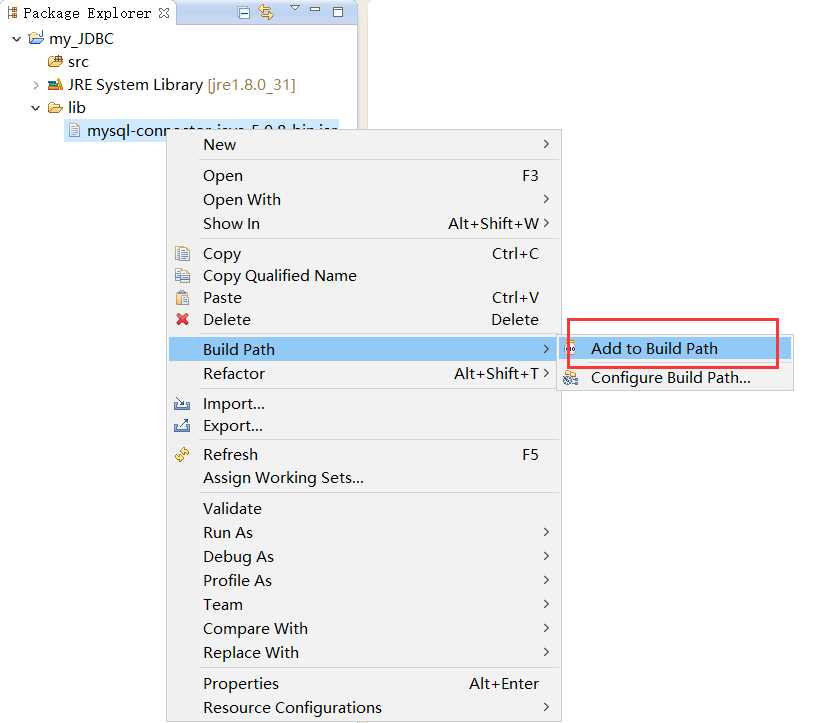The width and height of the screenshot is (829, 723).
Task: Open the Replace With submenu
Action: tap(364, 653)
